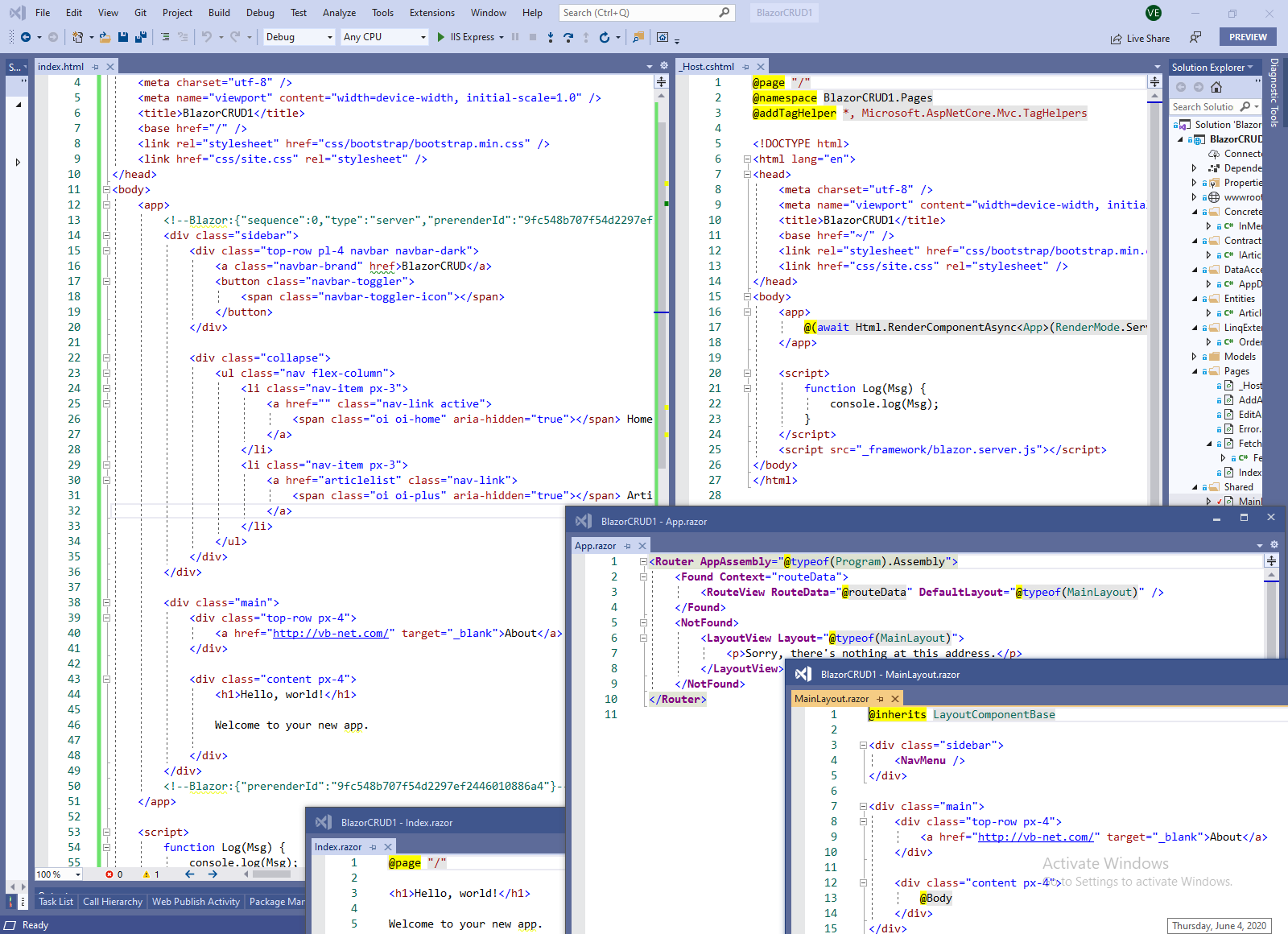Viewport: 1288px width, 934px height.
Task: Toggle the pin on the _Host.cshtml tab
Action: (x=746, y=67)
